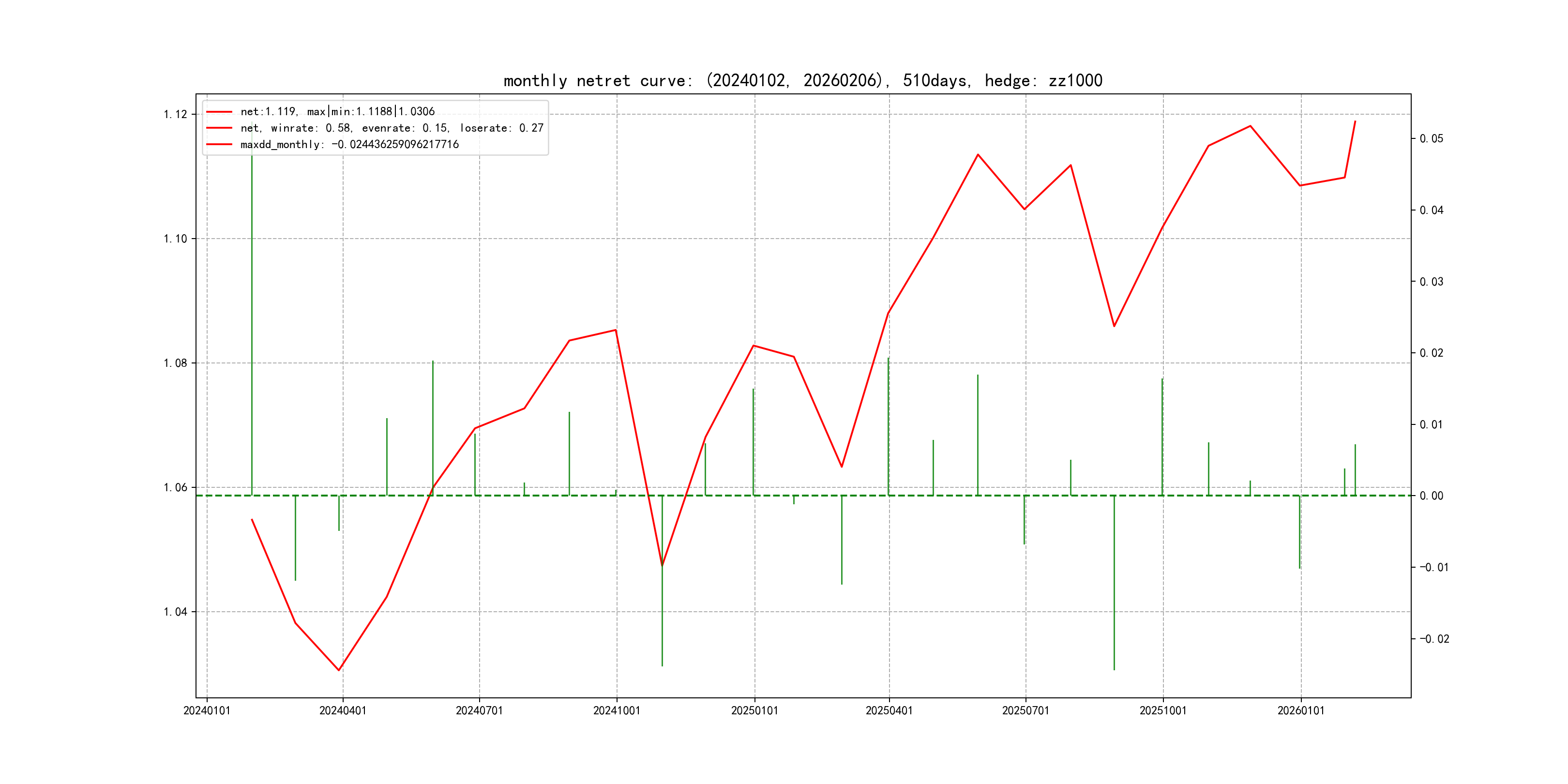Click the winrate legend entry text
The height and width of the screenshot is (784, 1568).
tap(392, 128)
